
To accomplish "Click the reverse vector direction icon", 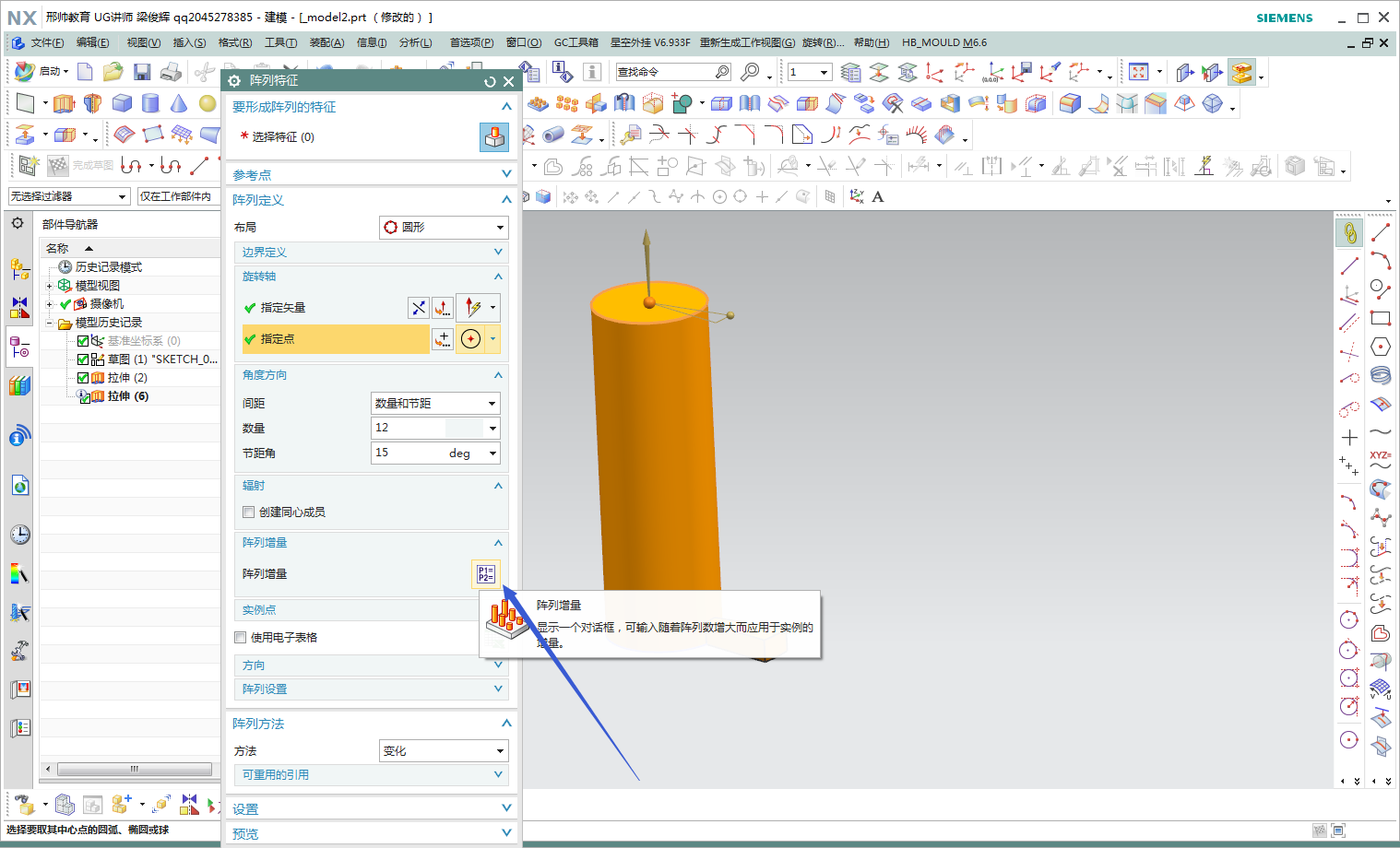I will (x=419, y=308).
